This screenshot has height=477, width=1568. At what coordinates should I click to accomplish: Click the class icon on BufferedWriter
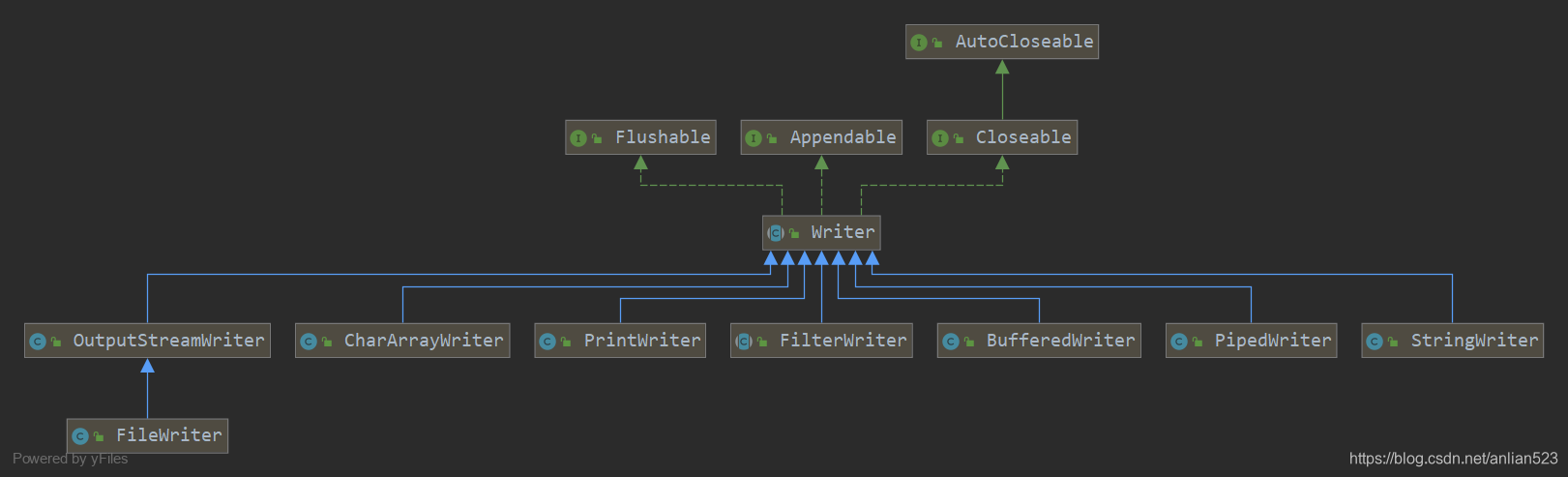[x=951, y=342]
